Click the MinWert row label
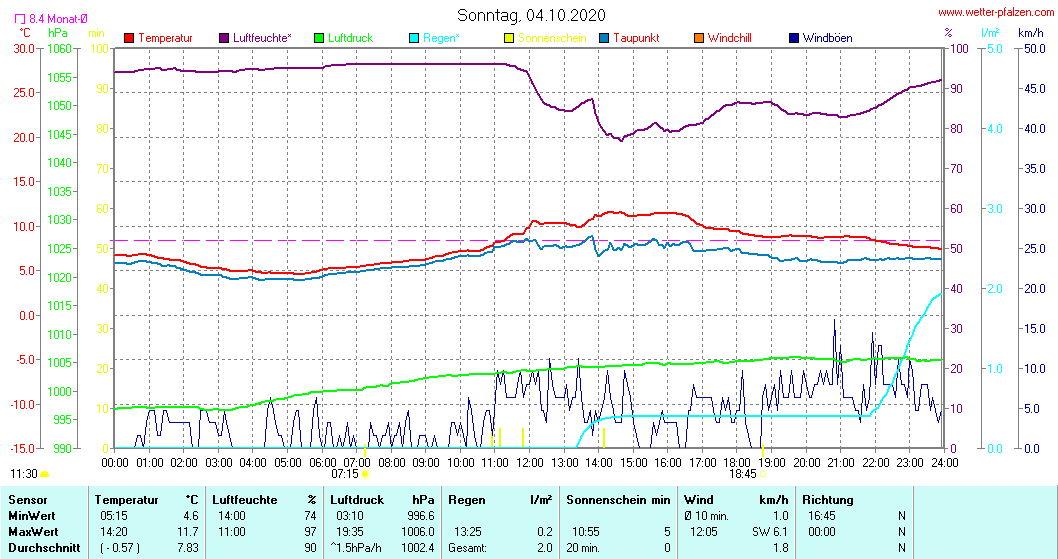1058x559 pixels. click(x=33, y=516)
